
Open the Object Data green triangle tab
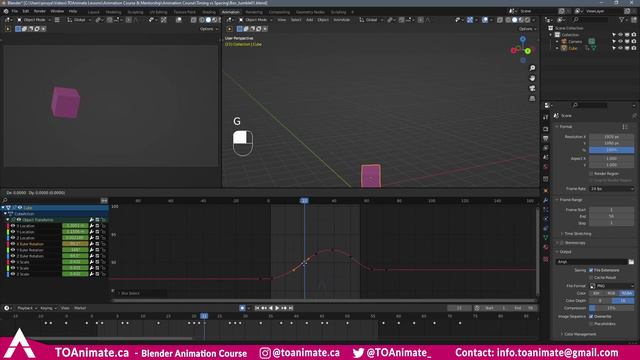click(x=546, y=237)
